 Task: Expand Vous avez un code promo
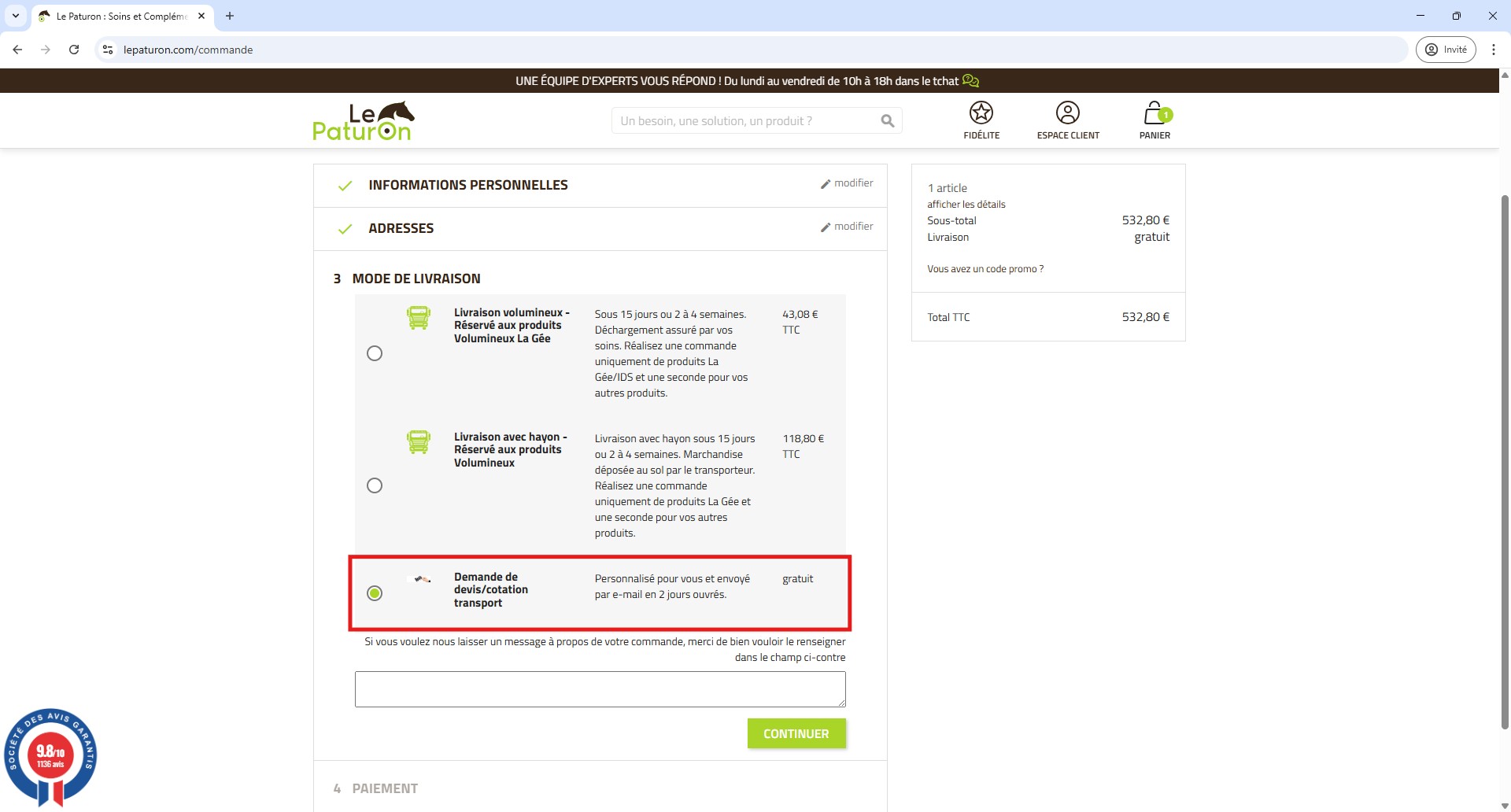coord(985,269)
